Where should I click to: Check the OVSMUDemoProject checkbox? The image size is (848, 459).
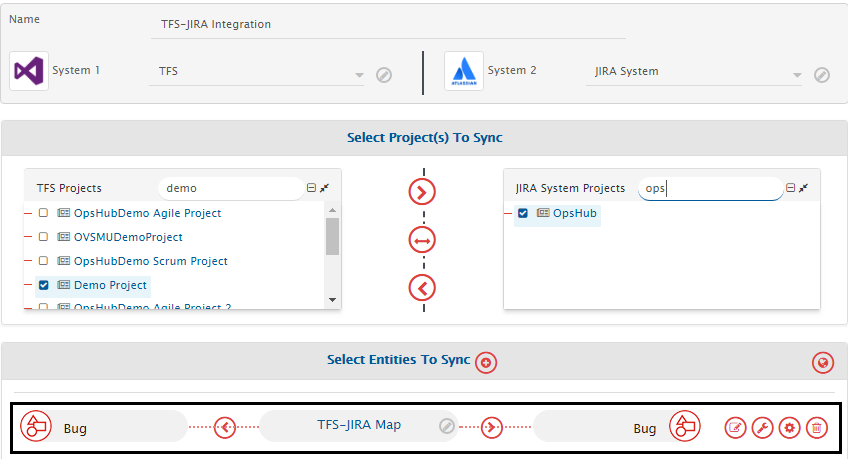tap(43, 237)
